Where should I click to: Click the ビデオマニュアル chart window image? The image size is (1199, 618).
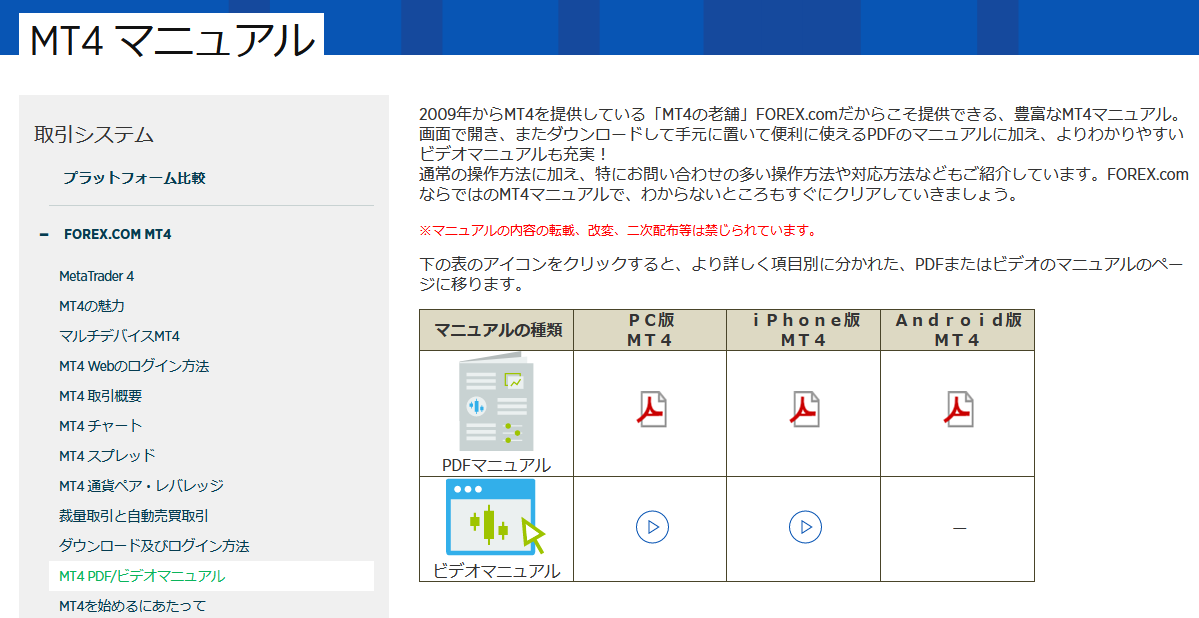(496, 517)
